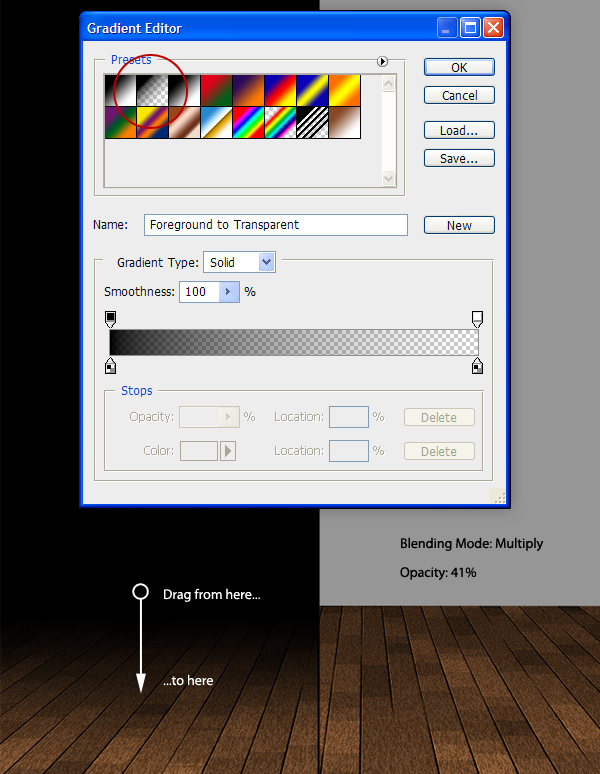Image resolution: width=600 pixels, height=774 pixels.
Task: Select the Copper gradient preset
Action: [x=184, y=123]
